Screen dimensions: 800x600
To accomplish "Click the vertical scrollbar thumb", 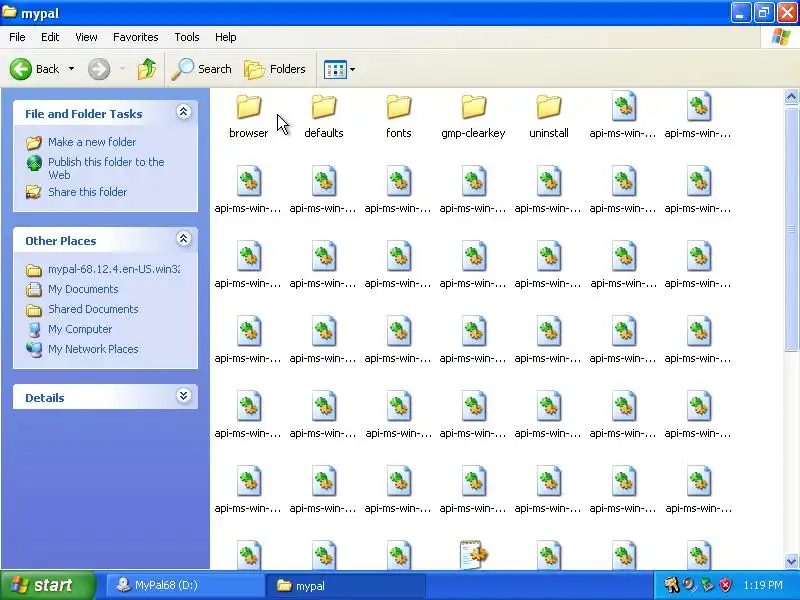I will (x=791, y=229).
